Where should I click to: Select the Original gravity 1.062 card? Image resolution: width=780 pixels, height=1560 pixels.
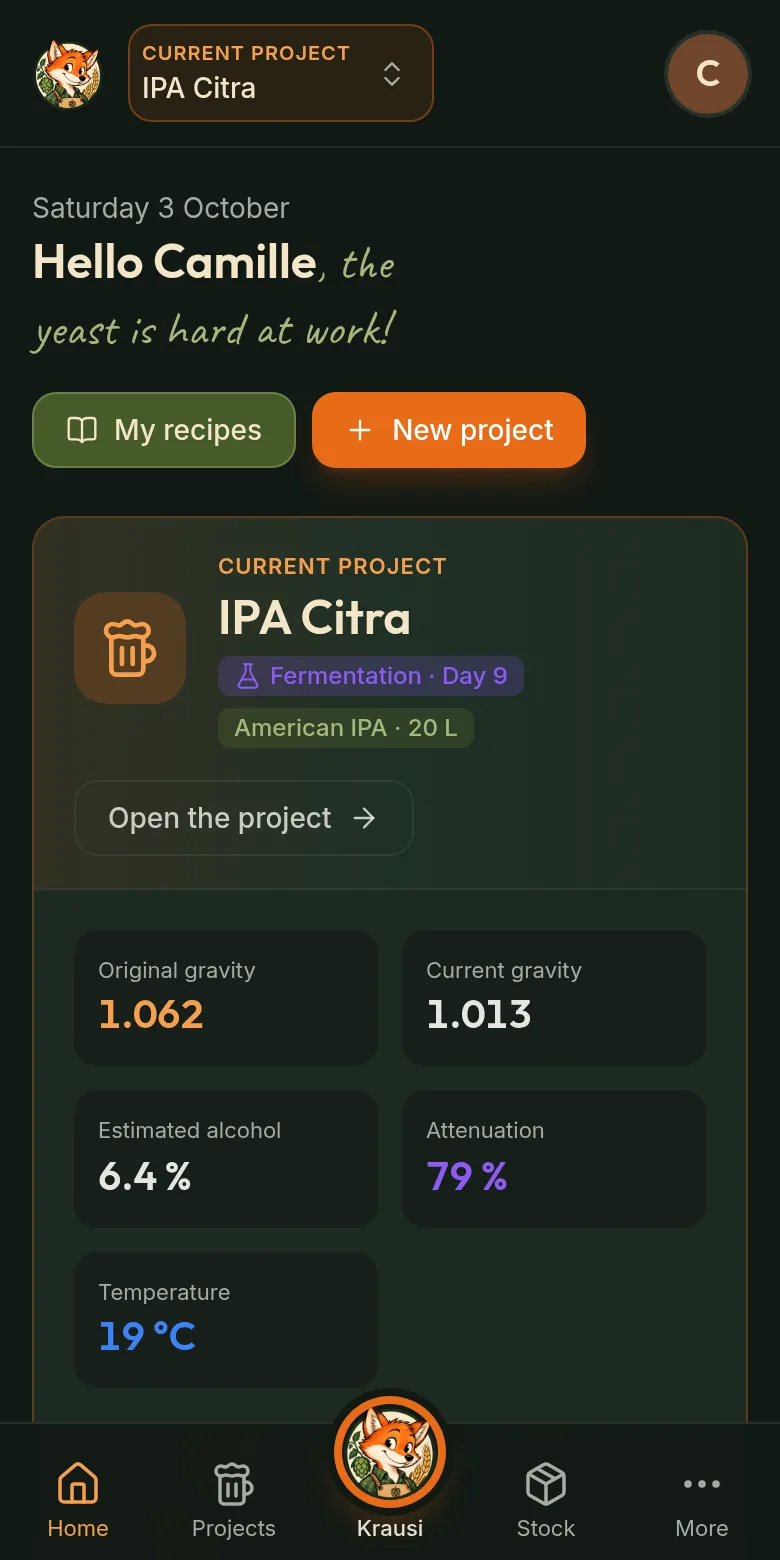[226, 998]
